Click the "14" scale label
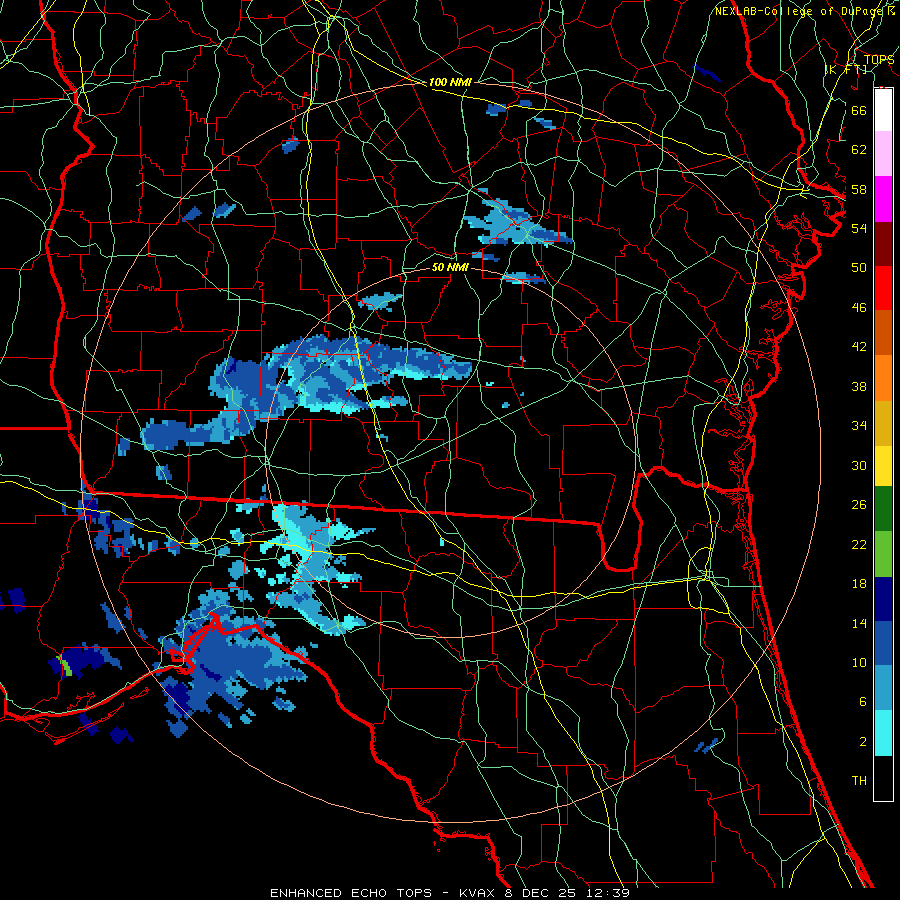This screenshot has width=900, height=900. coord(859,623)
